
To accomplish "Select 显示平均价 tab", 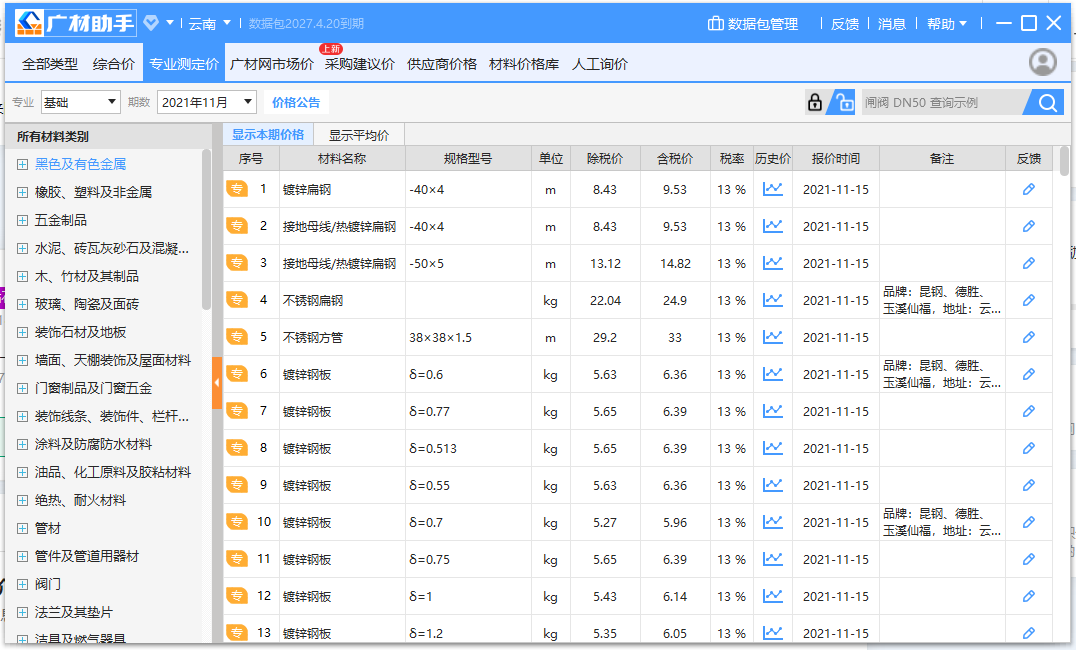I will pyautogui.click(x=359, y=135).
